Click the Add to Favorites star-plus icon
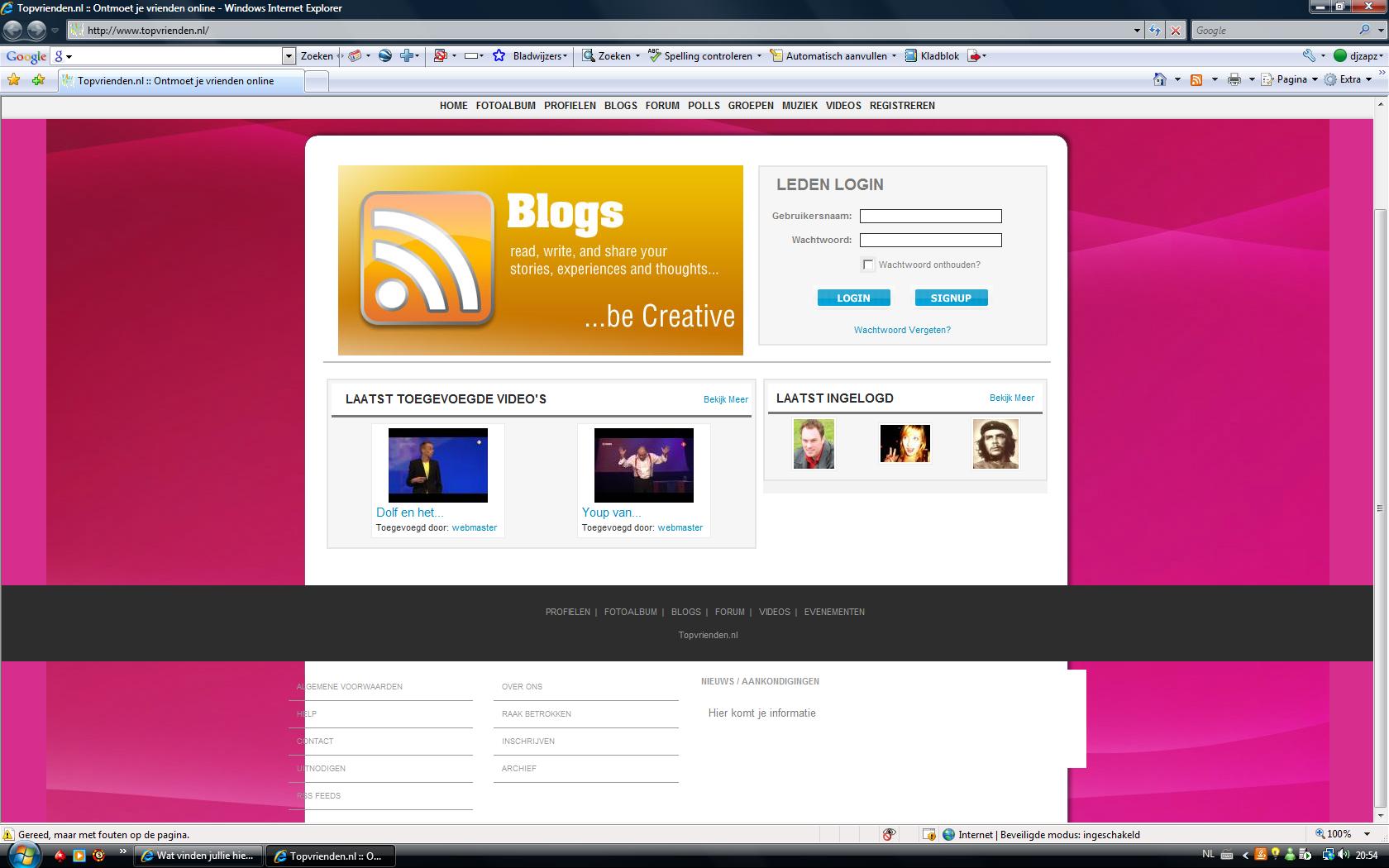Image resolution: width=1389 pixels, height=868 pixels. click(x=38, y=79)
